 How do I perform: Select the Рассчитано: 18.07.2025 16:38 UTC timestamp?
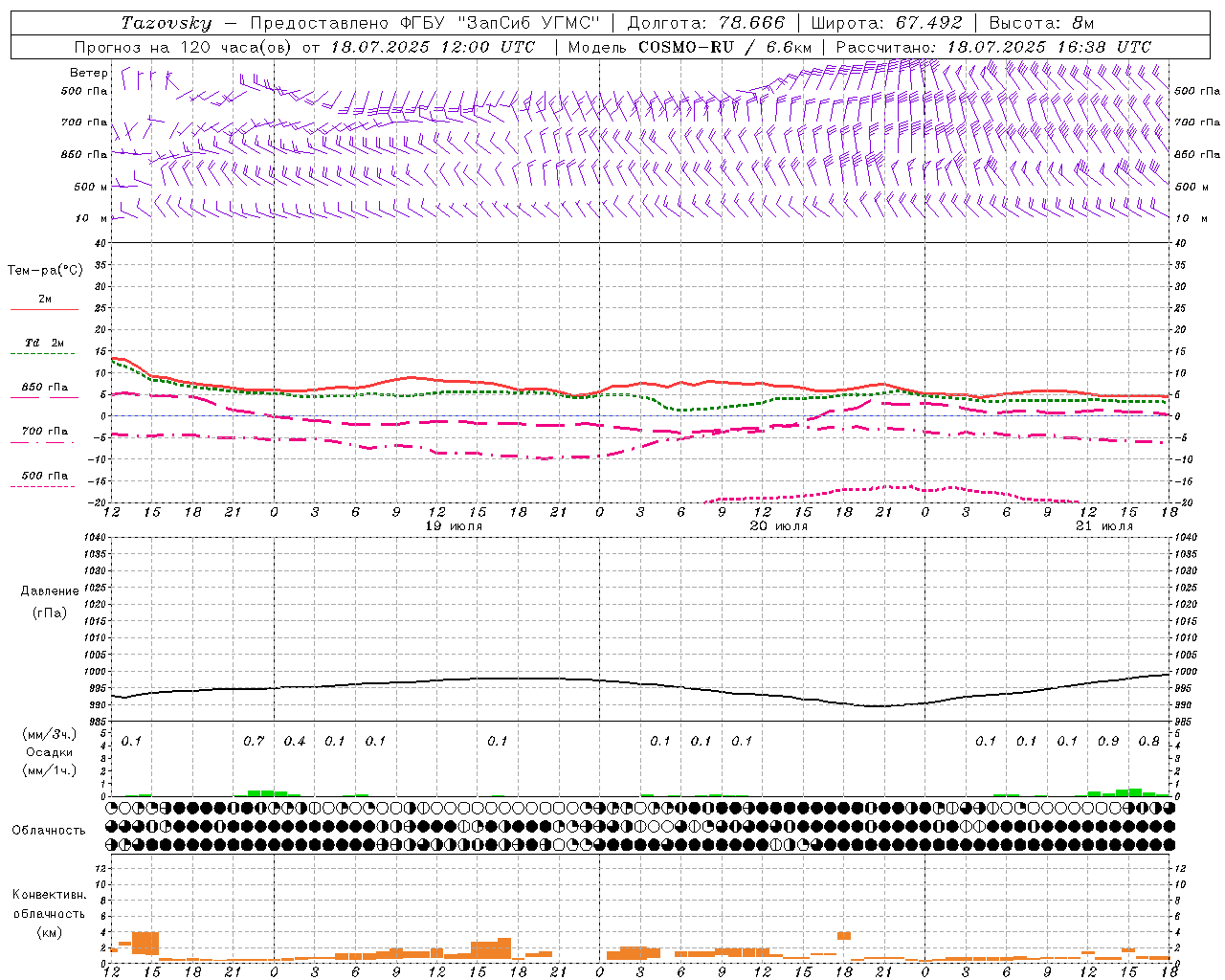[x=993, y=47]
